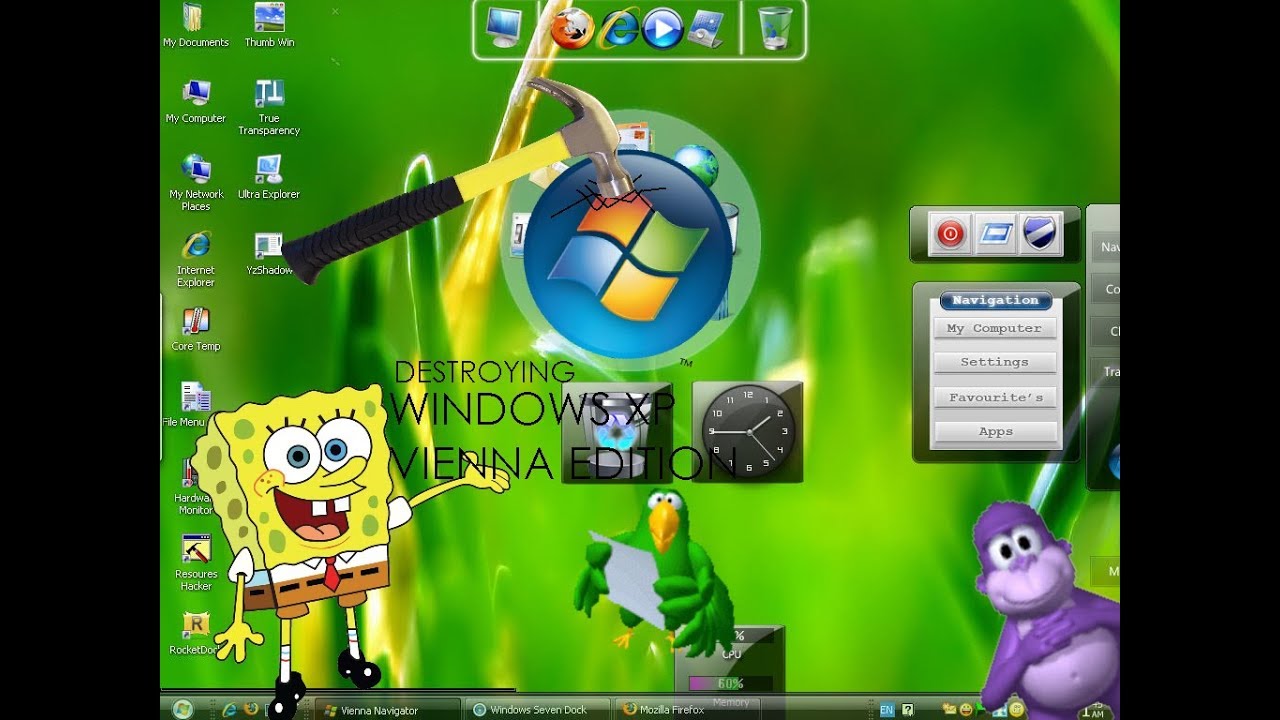Click the taskbar clock showing AM
Screen dimensions: 1280x720
tap(1092, 710)
